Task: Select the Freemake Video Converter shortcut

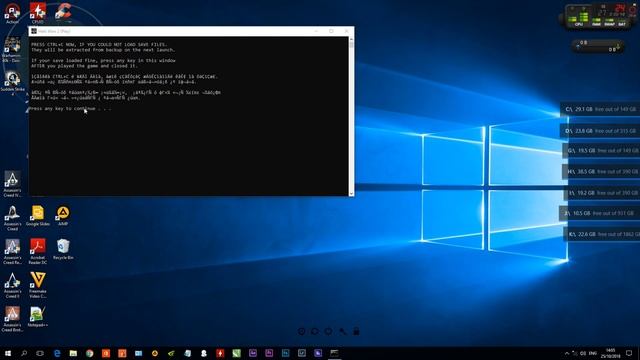Action: point(38,285)
